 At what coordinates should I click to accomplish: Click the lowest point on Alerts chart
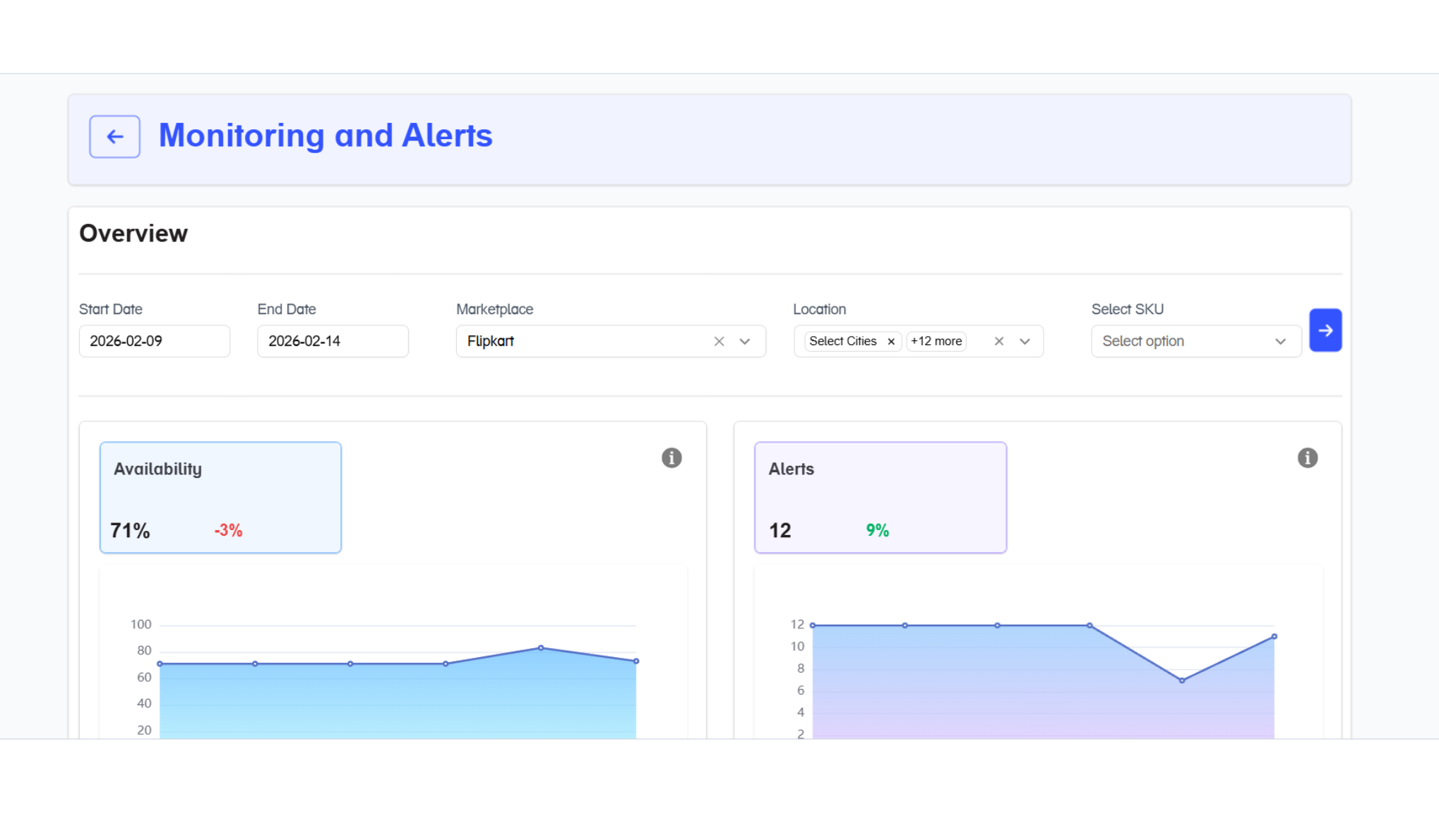pyautogui.click(x=1182, y=680)
